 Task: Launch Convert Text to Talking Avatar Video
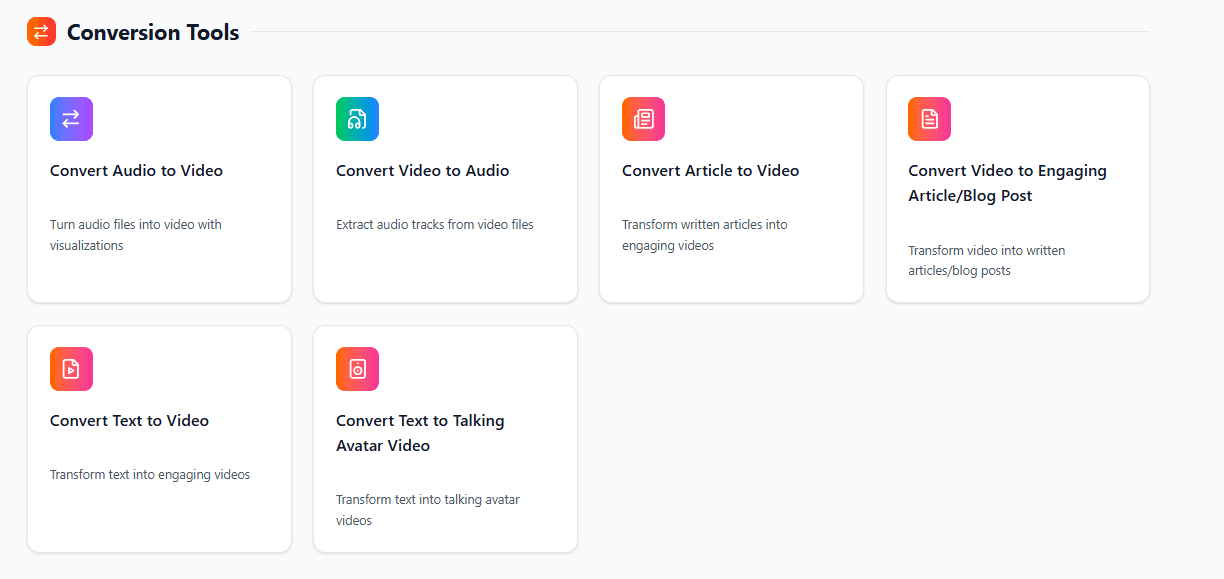(x=419, y=433)
